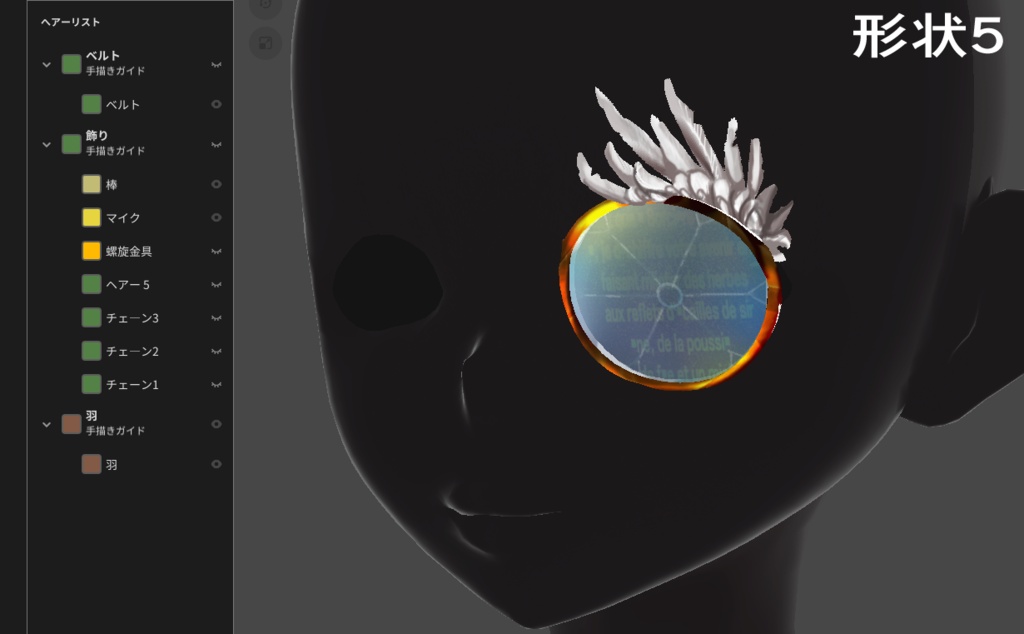
Task: Click the brown swatch of 羽 group
Action: pos(71,424)
